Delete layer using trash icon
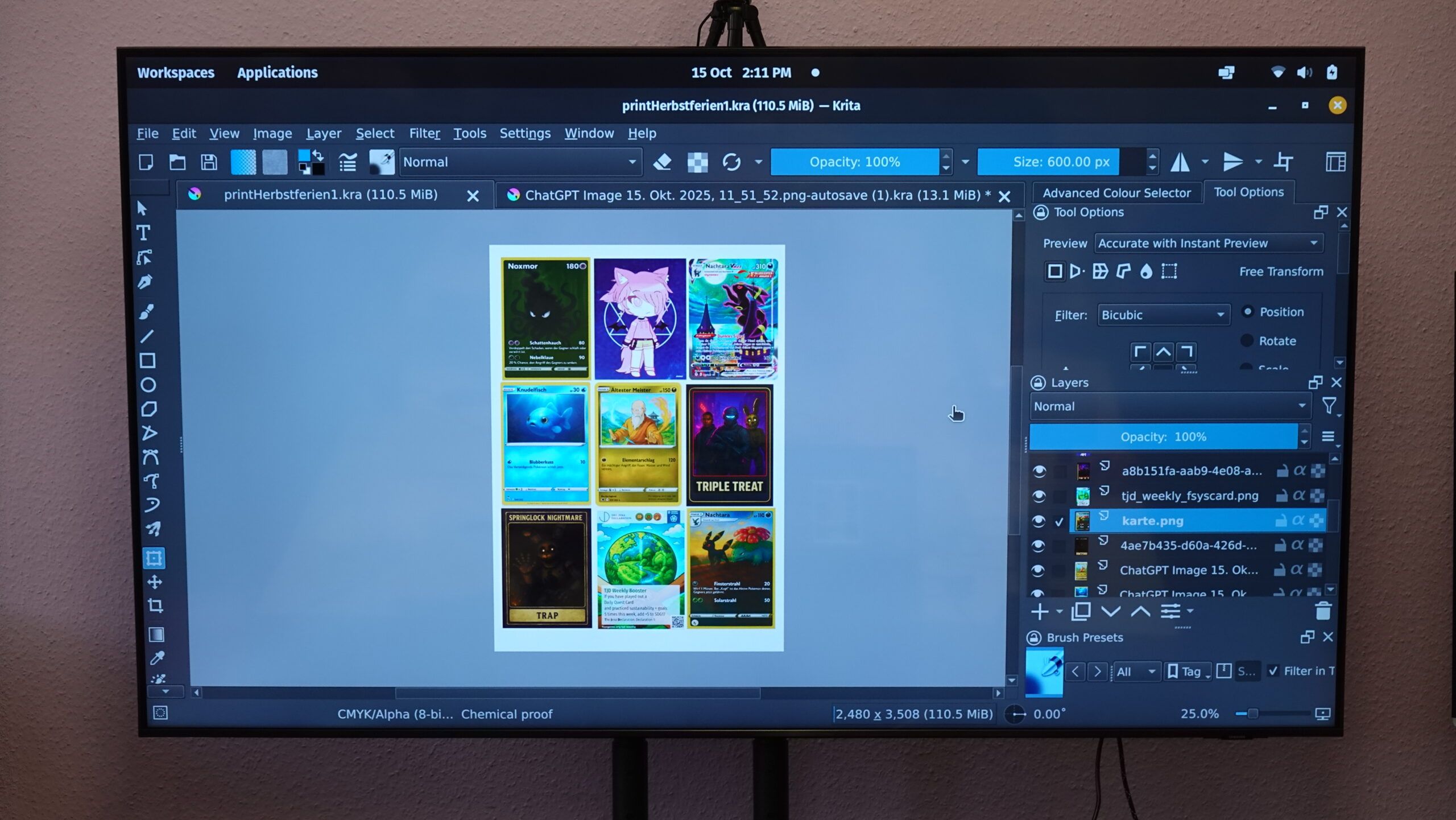Viewport: 1456px width, 820px height. (x=1323, y=611)
